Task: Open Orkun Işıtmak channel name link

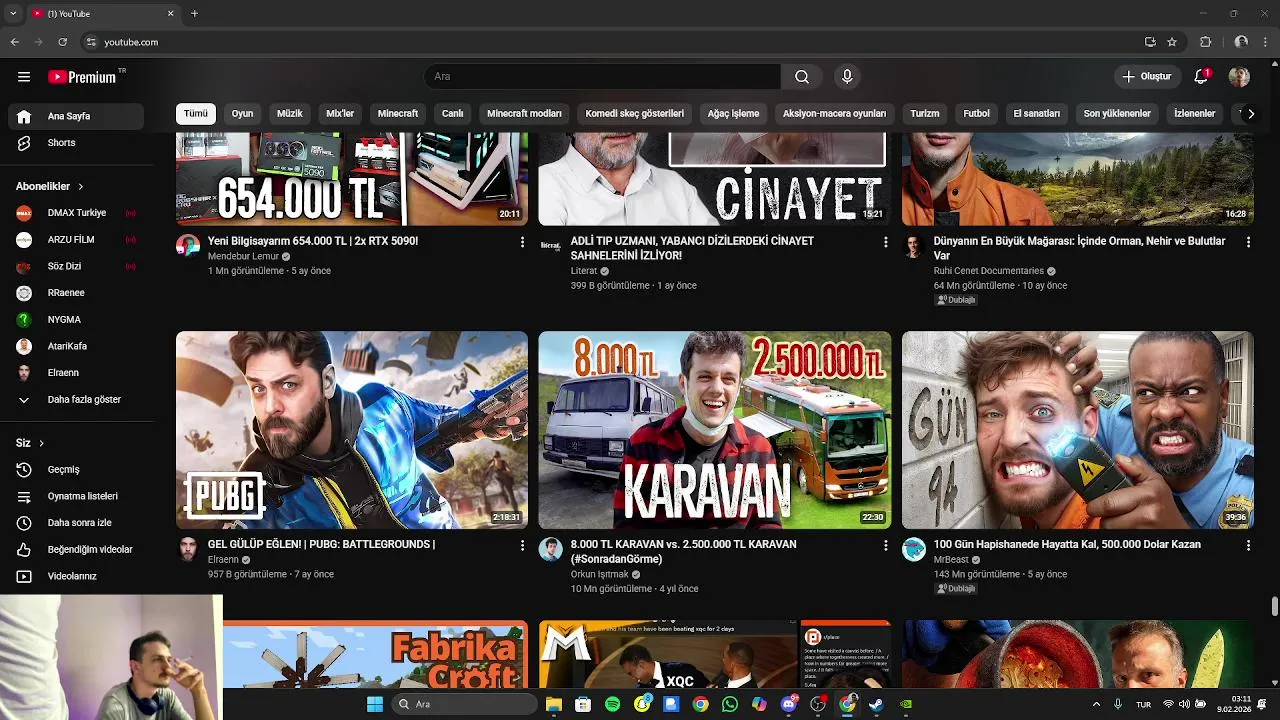Action: (x=600, y=574)
